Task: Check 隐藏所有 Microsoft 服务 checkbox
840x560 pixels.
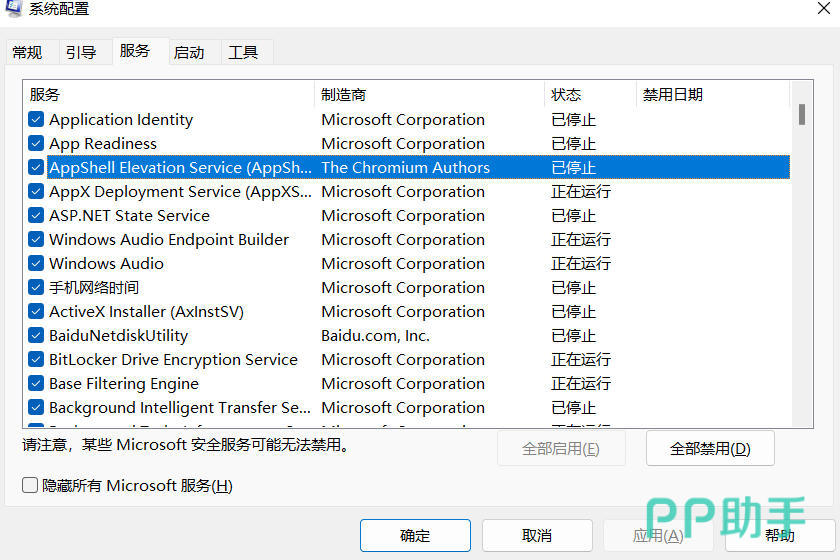Action: [30, 486]
